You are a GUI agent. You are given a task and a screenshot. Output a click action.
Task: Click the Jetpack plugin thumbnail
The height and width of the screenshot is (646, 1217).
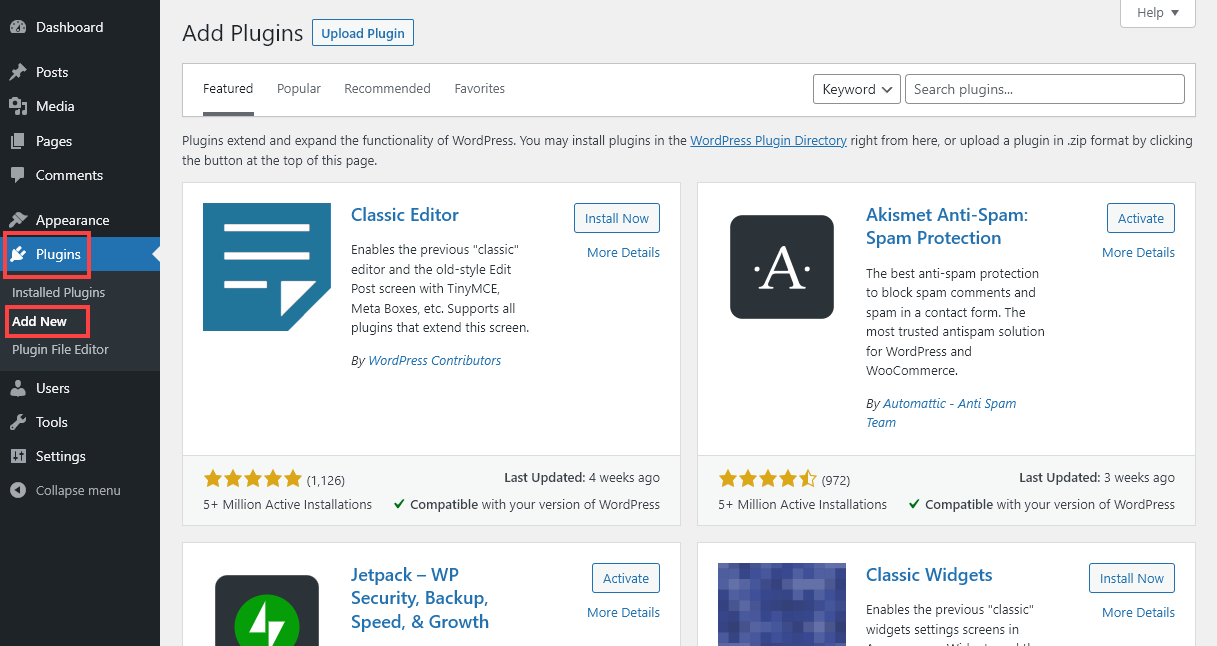tap(266, 610)
